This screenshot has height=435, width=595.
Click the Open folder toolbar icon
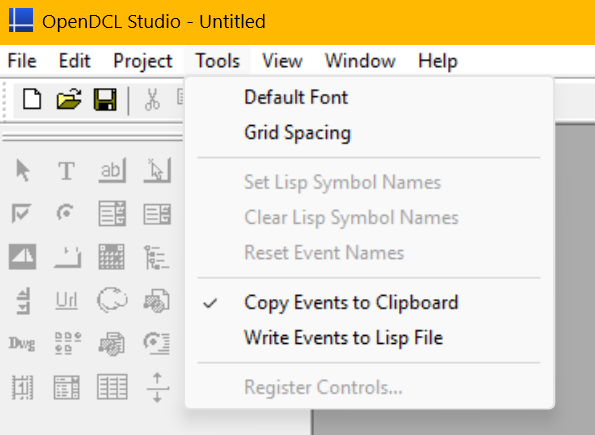pyautogui.click(x=69, y=99)
